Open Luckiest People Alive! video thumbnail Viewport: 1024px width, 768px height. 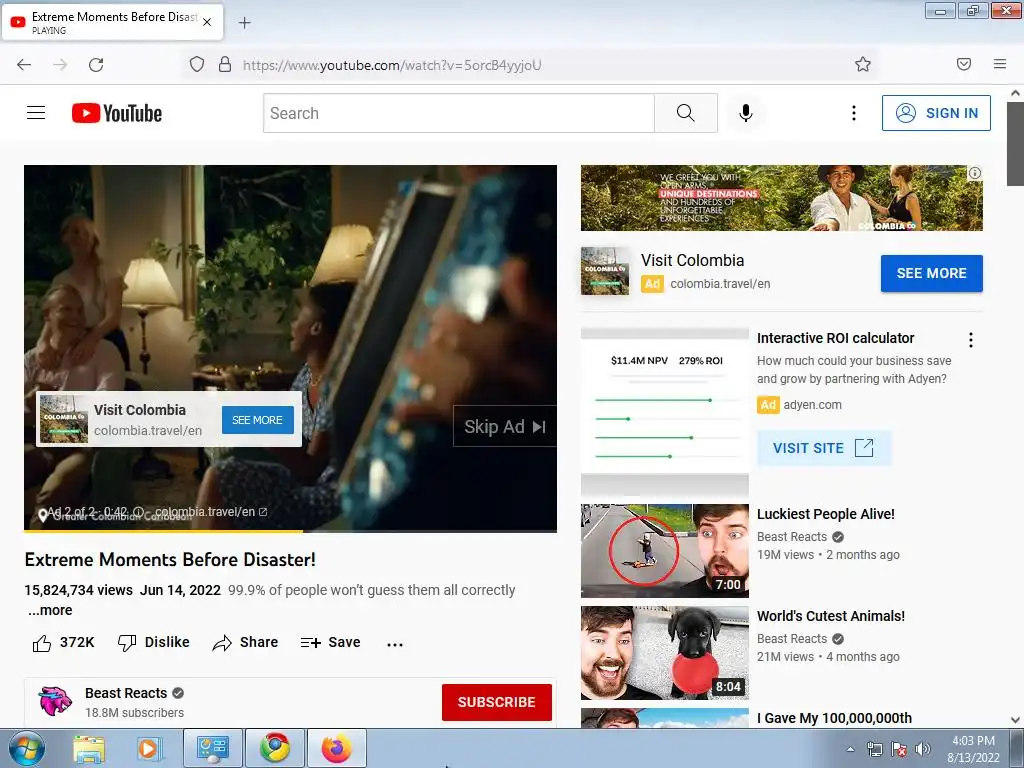pyautogui.click(x=665, y=551)
